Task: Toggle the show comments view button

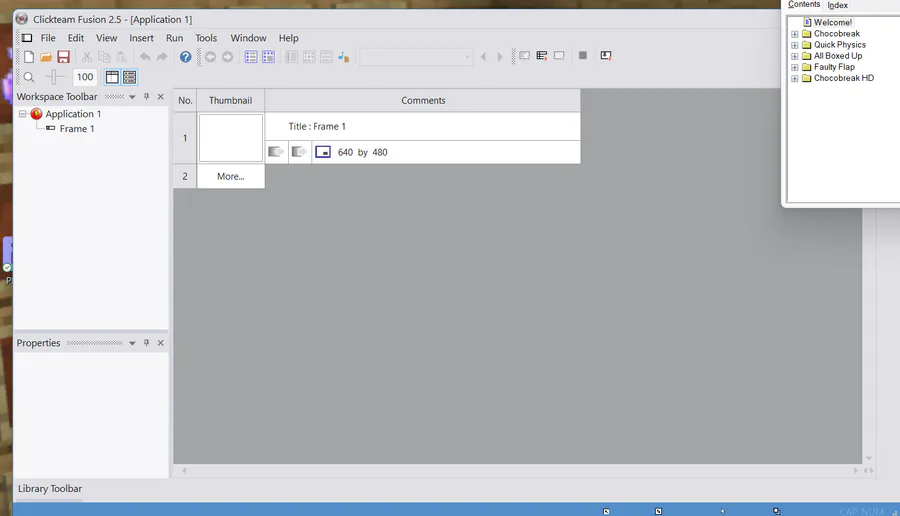Action: (x=130, y=77)
